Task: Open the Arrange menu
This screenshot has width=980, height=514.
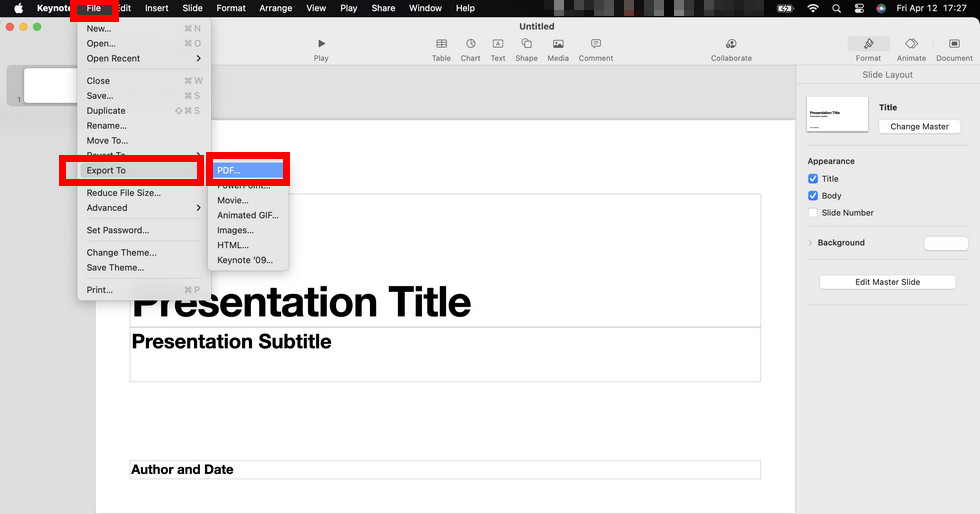Action: [276, 8]
